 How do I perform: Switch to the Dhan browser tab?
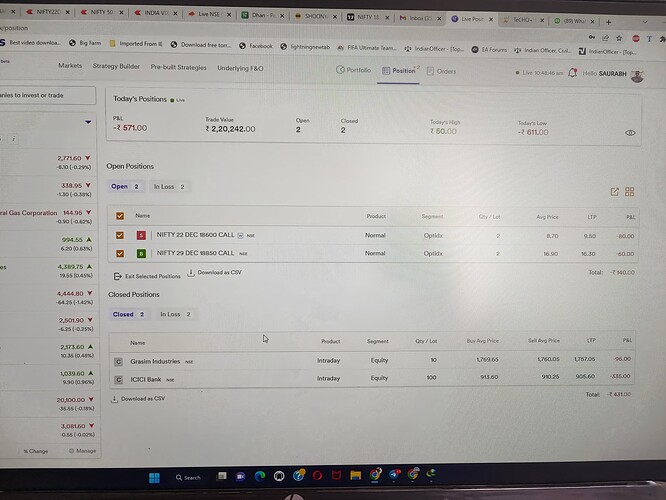pos(262,15)
